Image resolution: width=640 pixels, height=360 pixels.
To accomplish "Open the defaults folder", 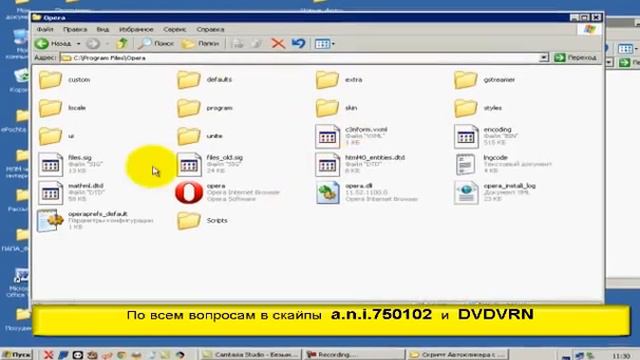I will point(189,80).
